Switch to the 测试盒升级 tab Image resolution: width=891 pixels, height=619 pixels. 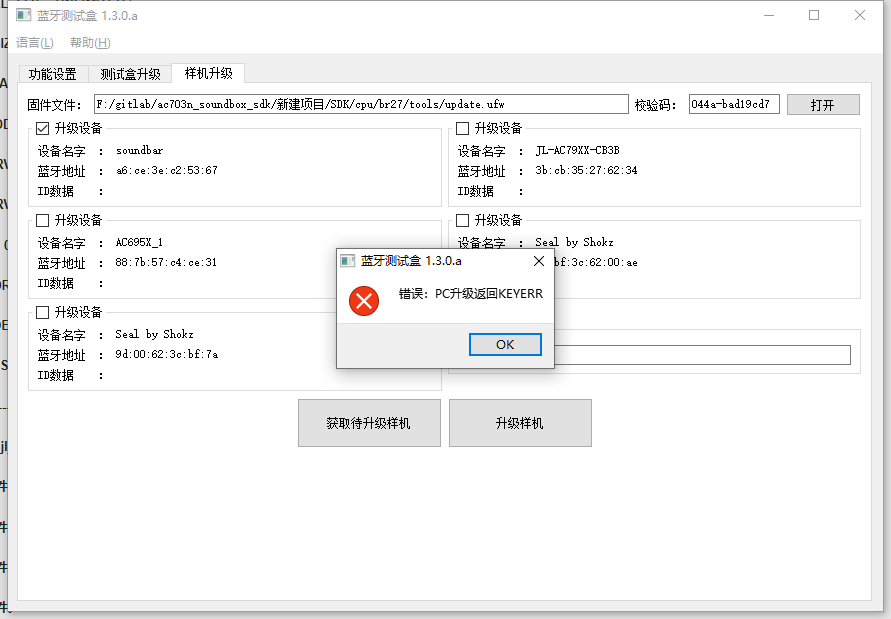click(x=130, y=74)
